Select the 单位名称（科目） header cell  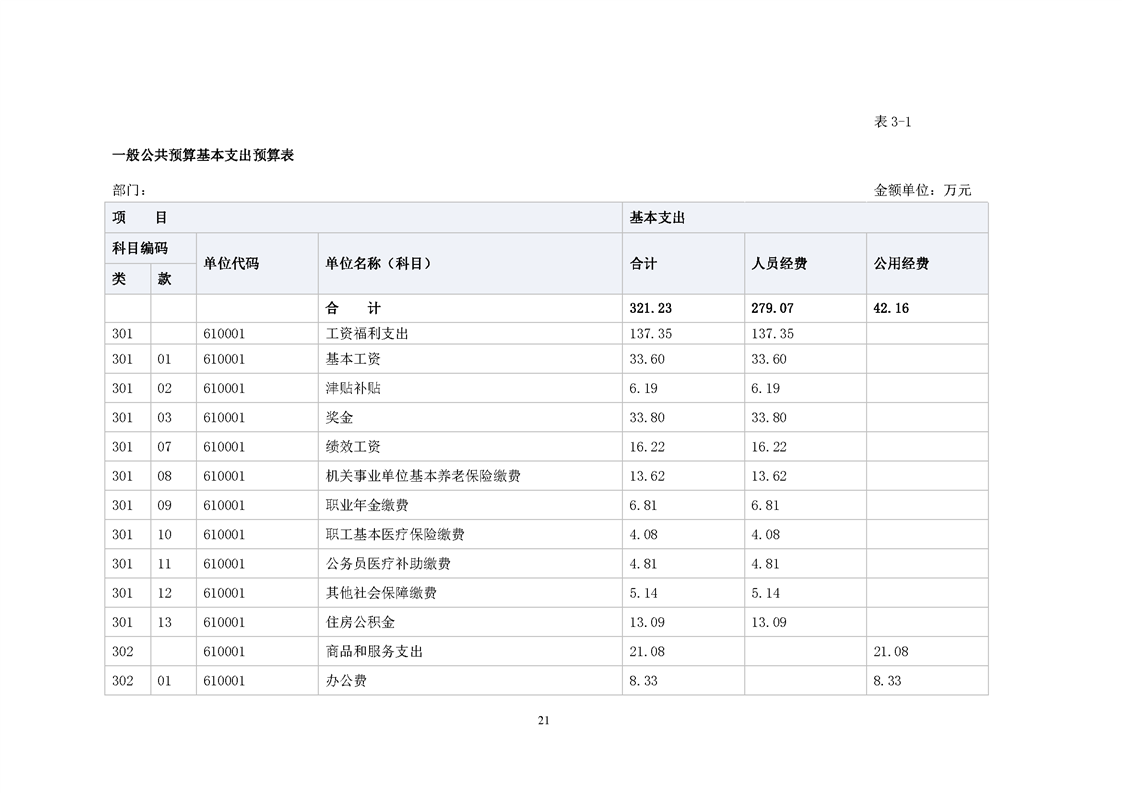[470, 263]
